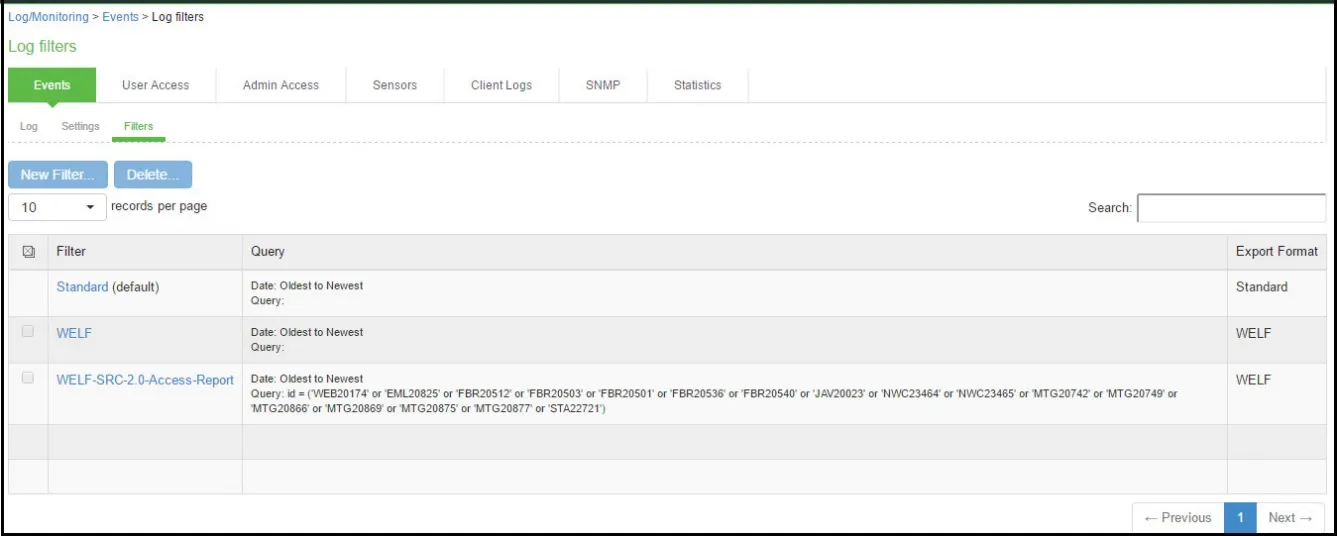
Task: Open the Client Logs tab
Action: pyautogui.click(x=501, y=85)
